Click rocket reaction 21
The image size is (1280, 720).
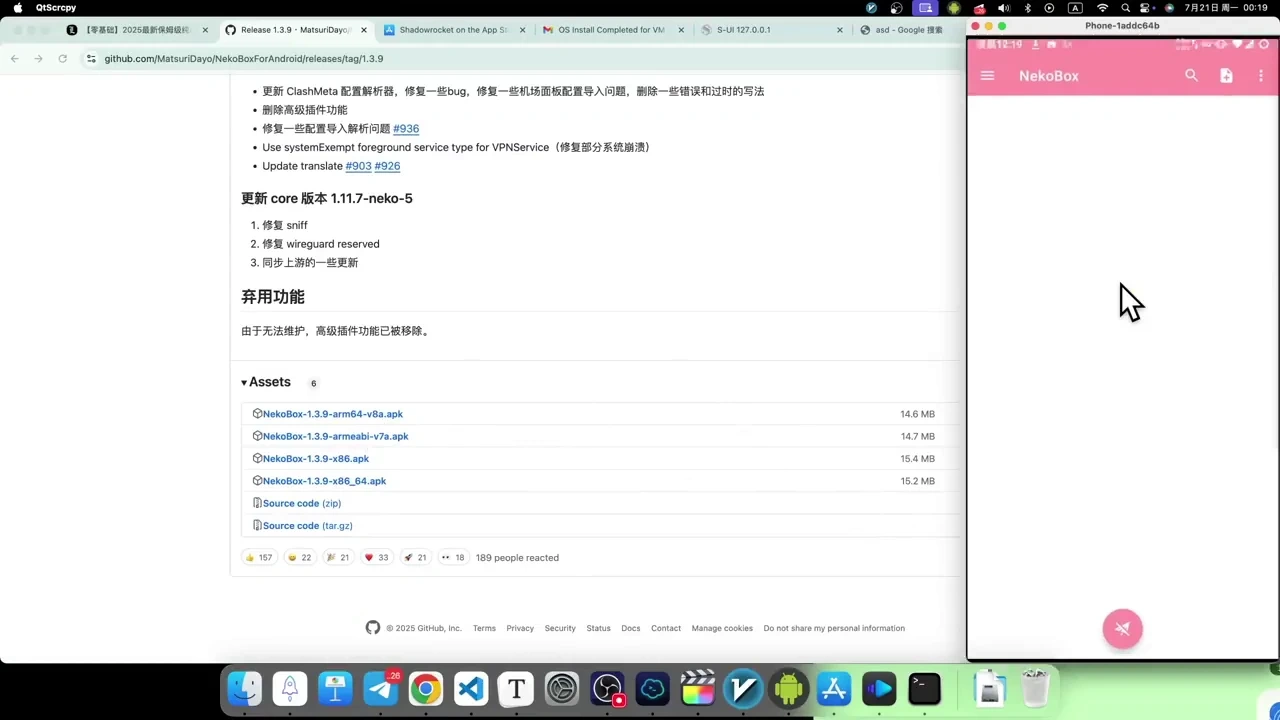click(x=415, y=557)
